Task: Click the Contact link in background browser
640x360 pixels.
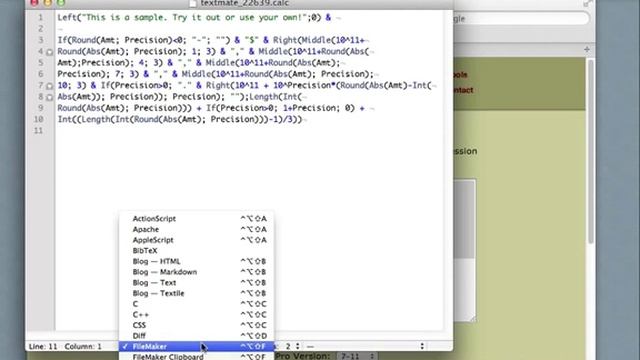Action: [x=463, y=90]
